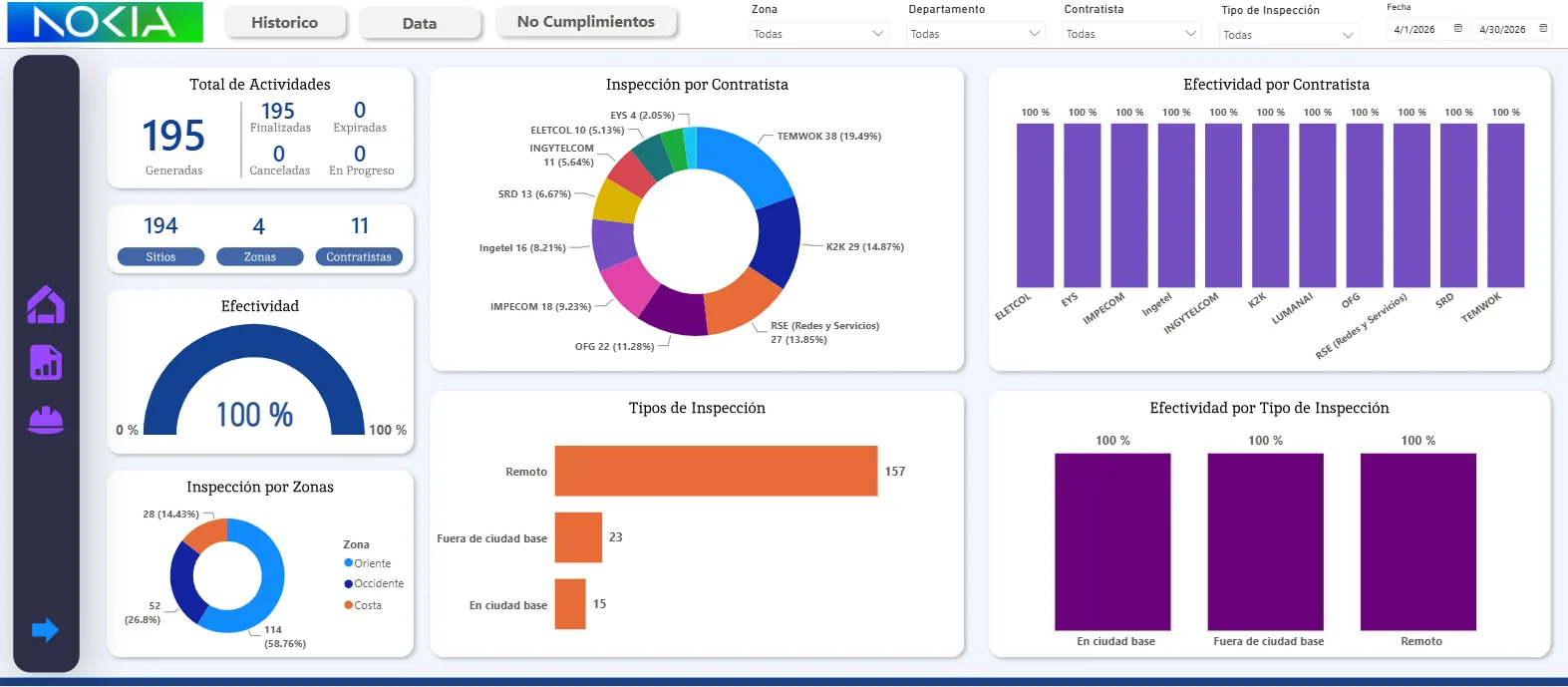The height and width of the screenshot is (687, 1568).
Task: Click the 0 En Progreso value
Action: (360, 154)
